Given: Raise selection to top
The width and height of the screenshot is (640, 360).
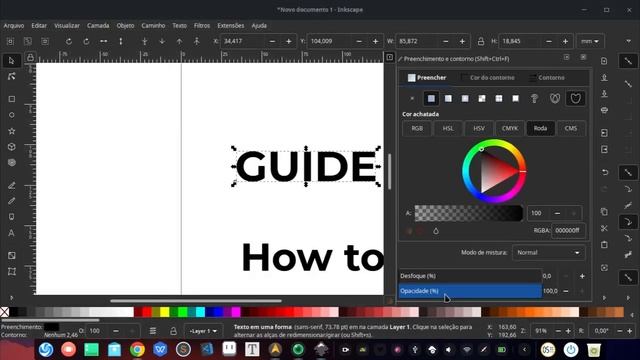Looking at the screenshot, I should pos(197,41).
